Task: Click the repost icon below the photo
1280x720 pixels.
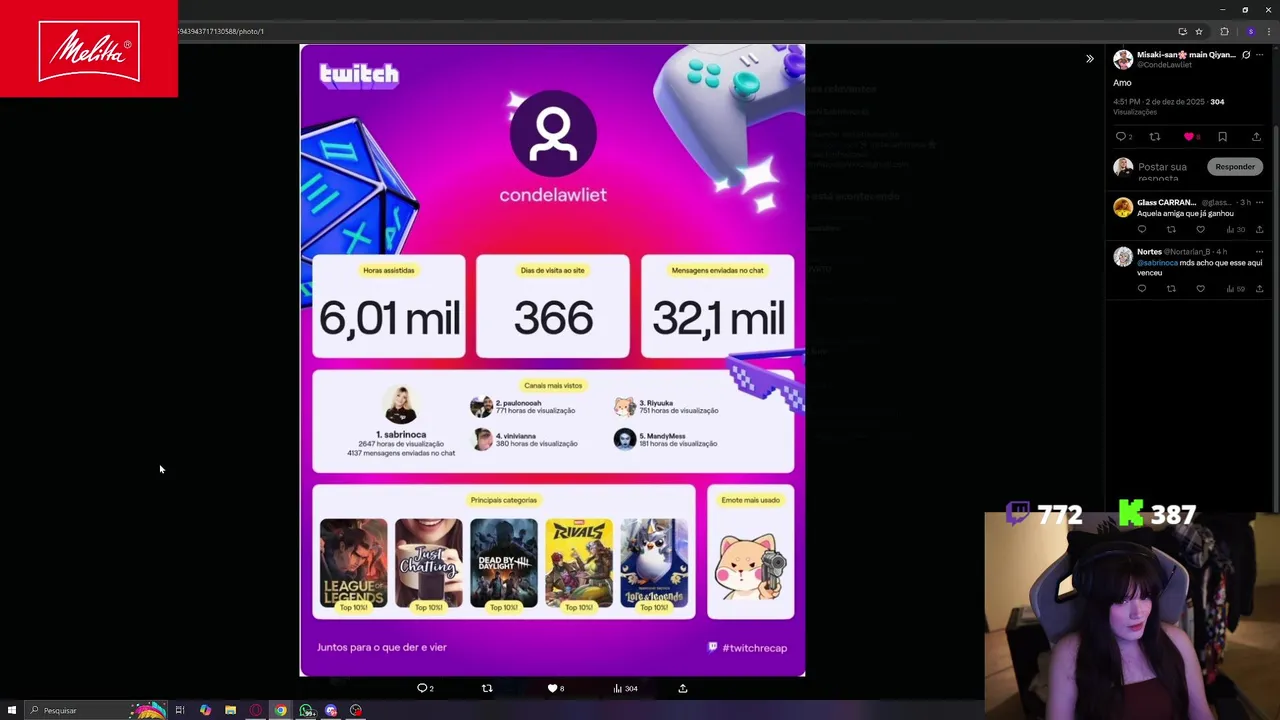Action: coord(487,688)
